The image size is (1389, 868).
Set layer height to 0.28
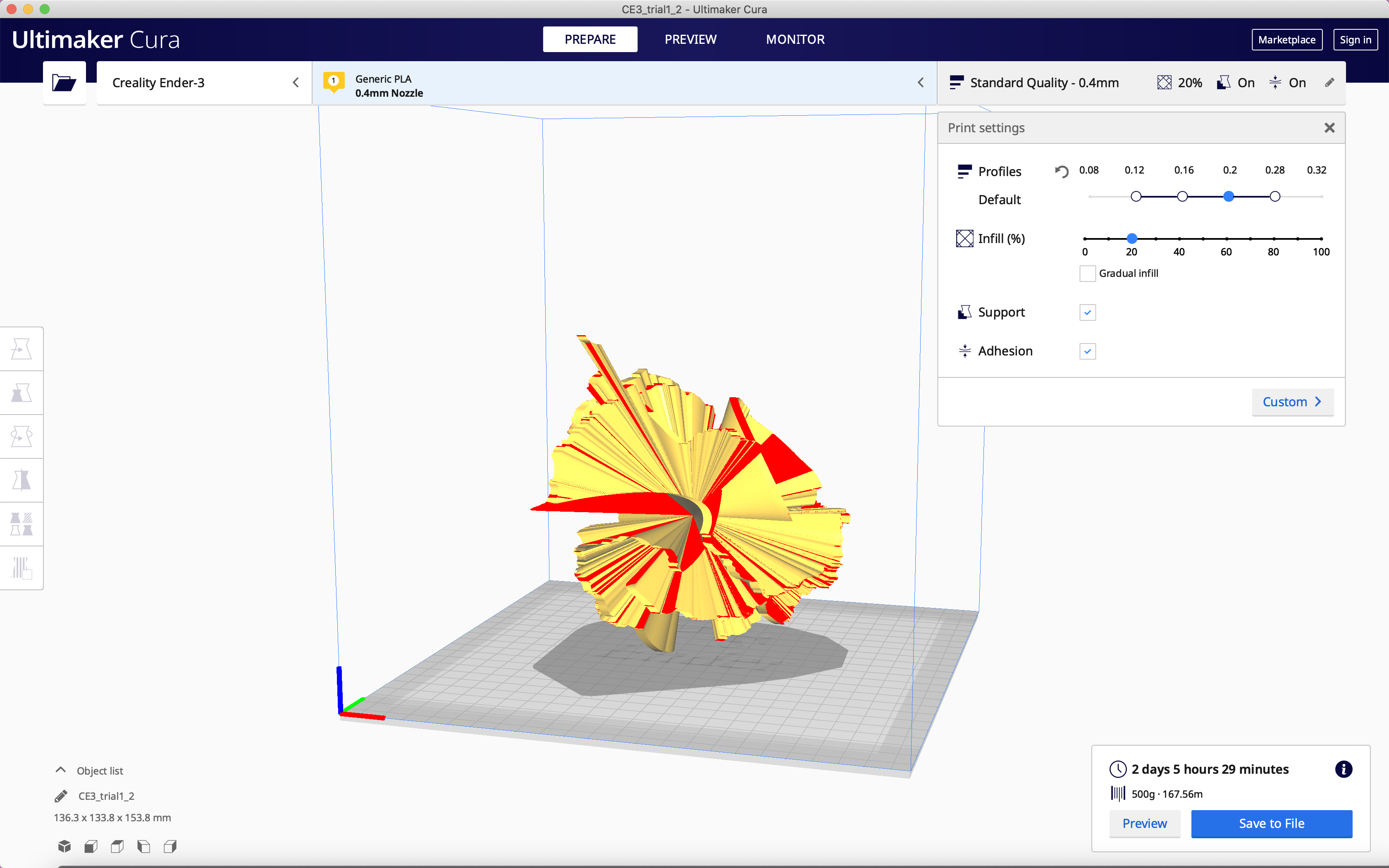click(x=1275, y=196)
